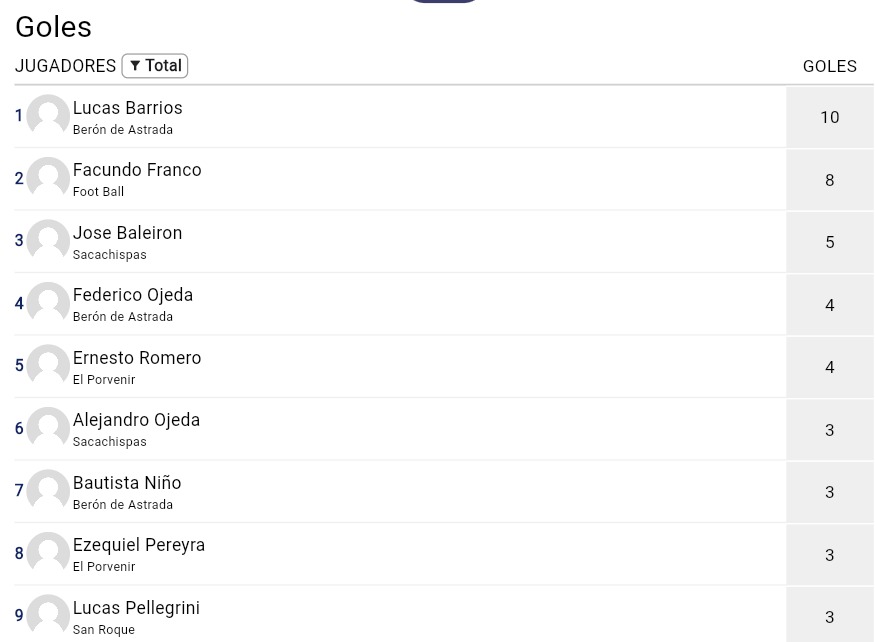Open the Total filter dropdown

click(x=155, y=66)
